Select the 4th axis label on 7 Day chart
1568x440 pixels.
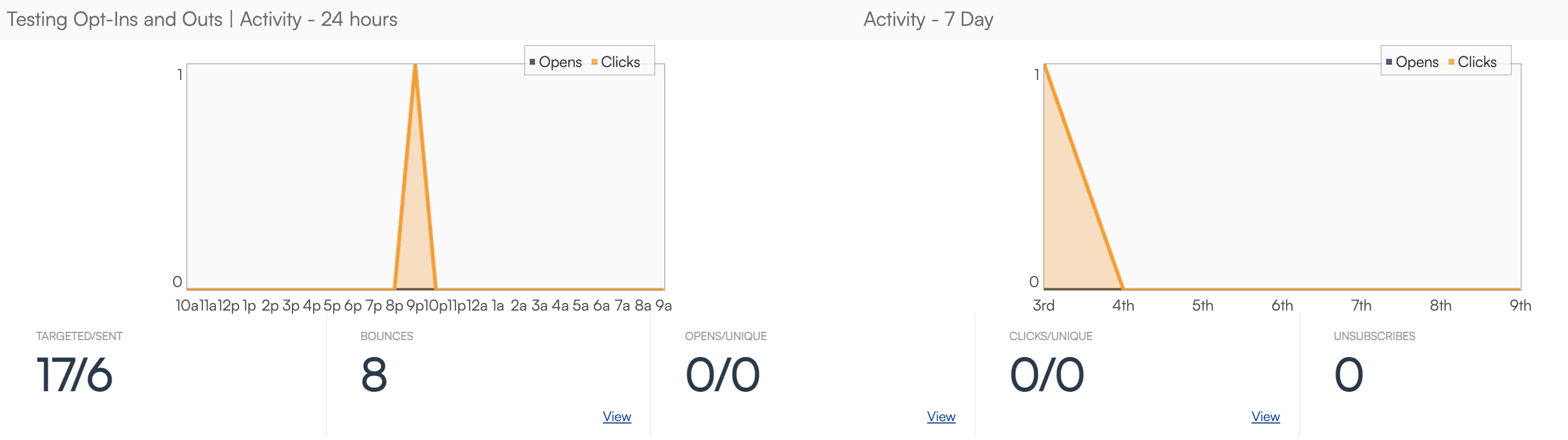(1123, 305)
